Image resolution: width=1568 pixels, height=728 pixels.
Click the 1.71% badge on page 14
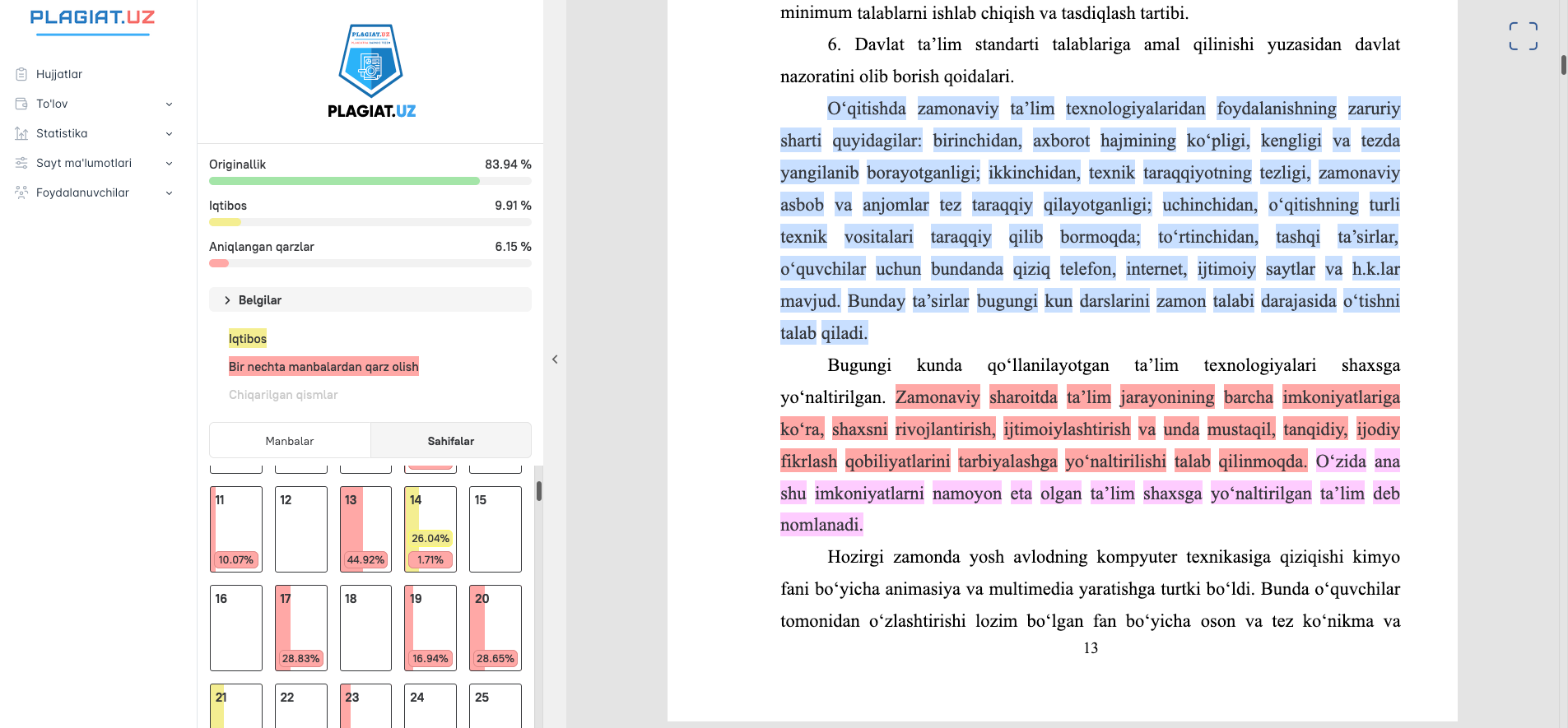tap(430, 560)
